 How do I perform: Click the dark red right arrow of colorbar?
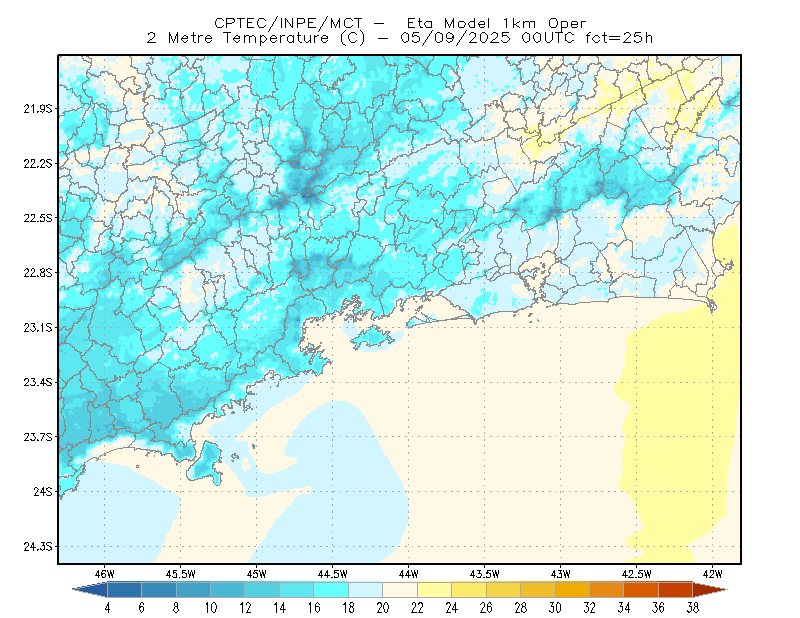710,589
